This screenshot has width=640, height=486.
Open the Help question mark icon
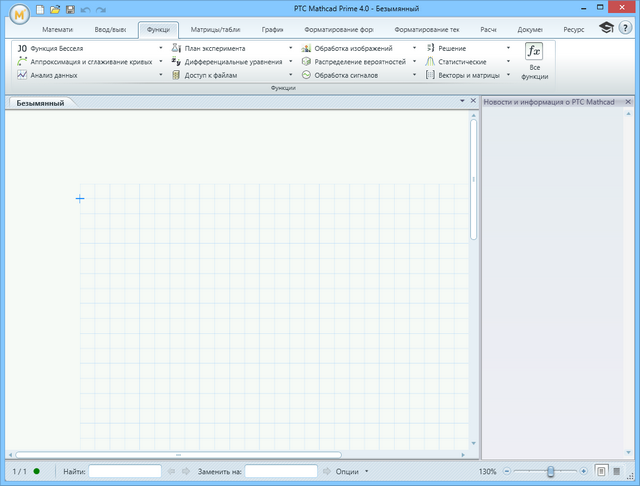pos(626,29)
